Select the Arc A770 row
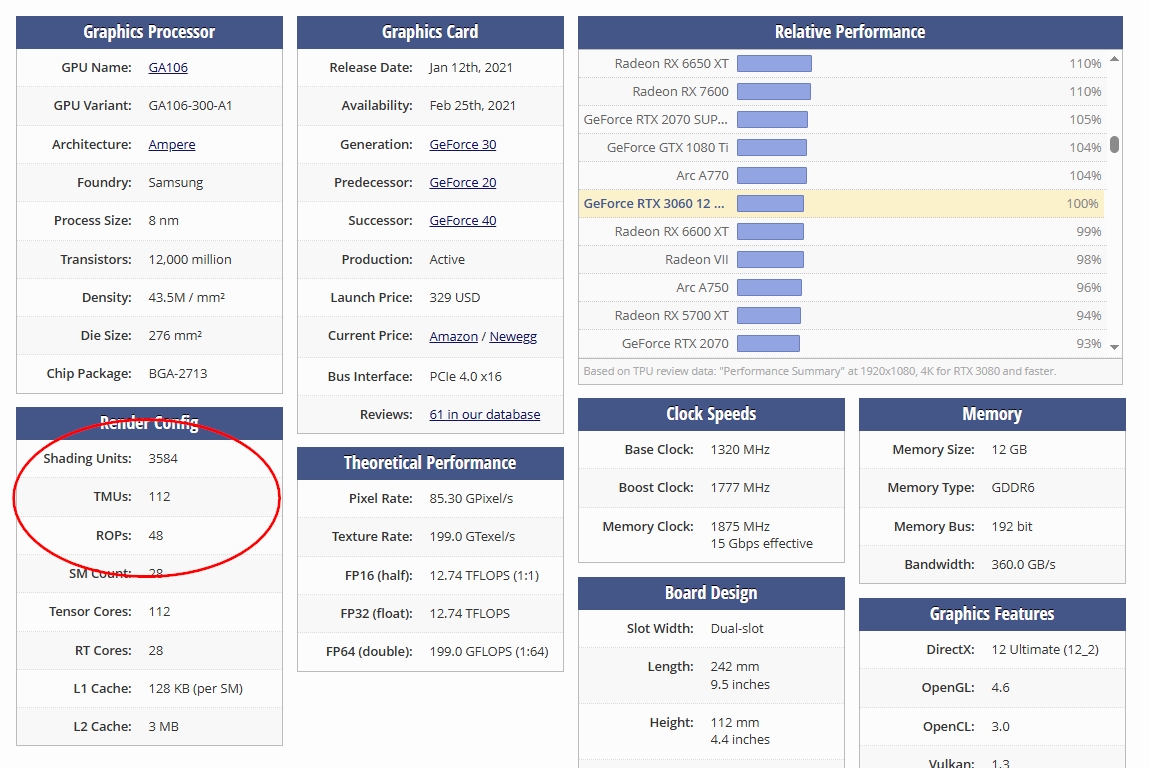1149x768 pixels. 842,176
